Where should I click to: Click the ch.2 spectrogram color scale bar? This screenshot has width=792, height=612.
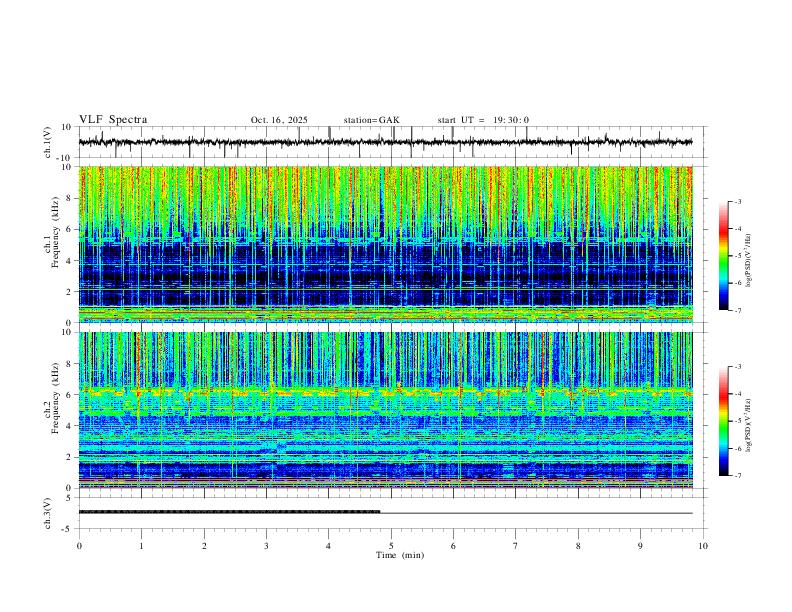tap(723, 421)
